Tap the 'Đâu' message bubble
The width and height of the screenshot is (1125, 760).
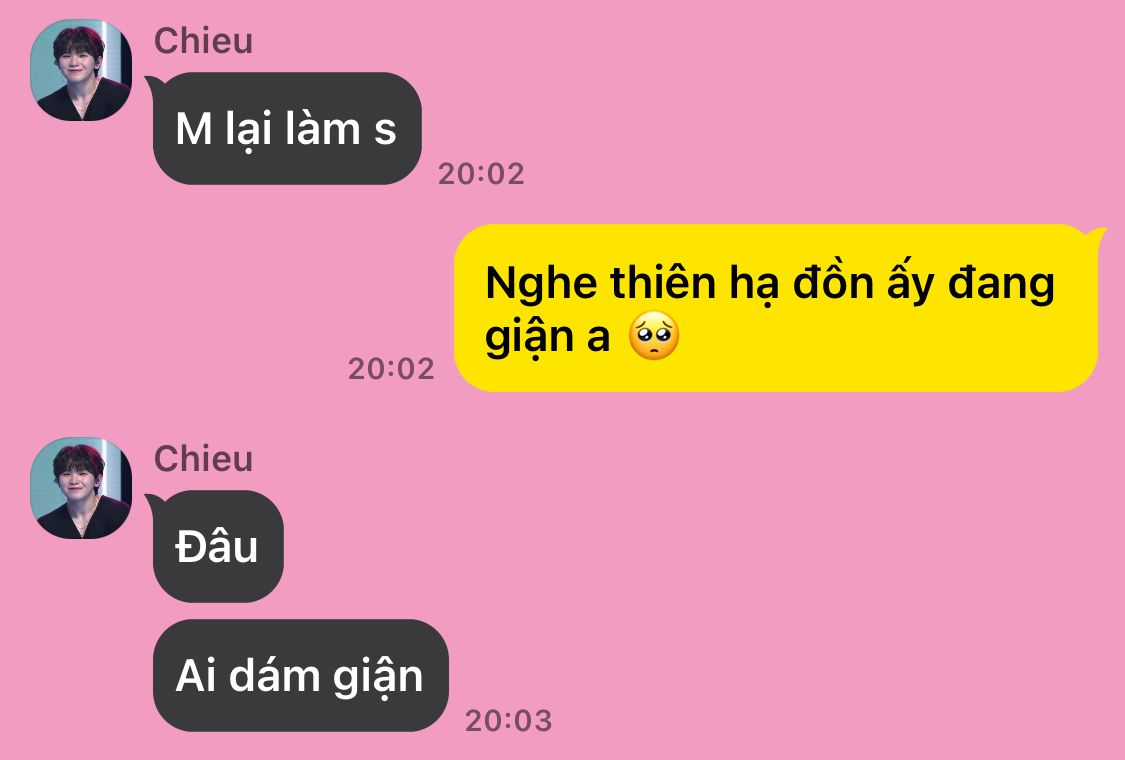click(x=218, y=546)
